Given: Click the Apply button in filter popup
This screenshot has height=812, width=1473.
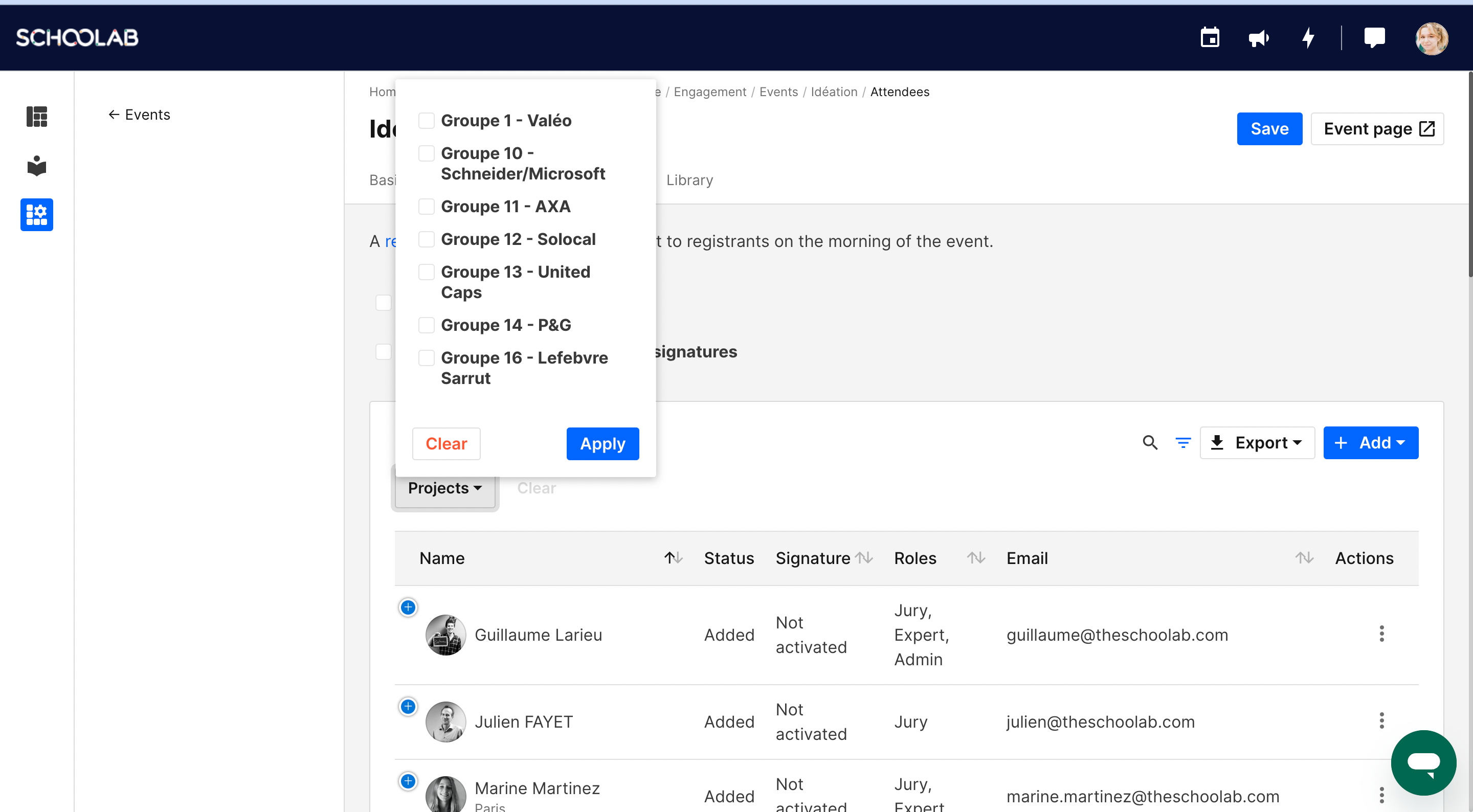Looking at the screenshot, I should click(x=602, y=444).
